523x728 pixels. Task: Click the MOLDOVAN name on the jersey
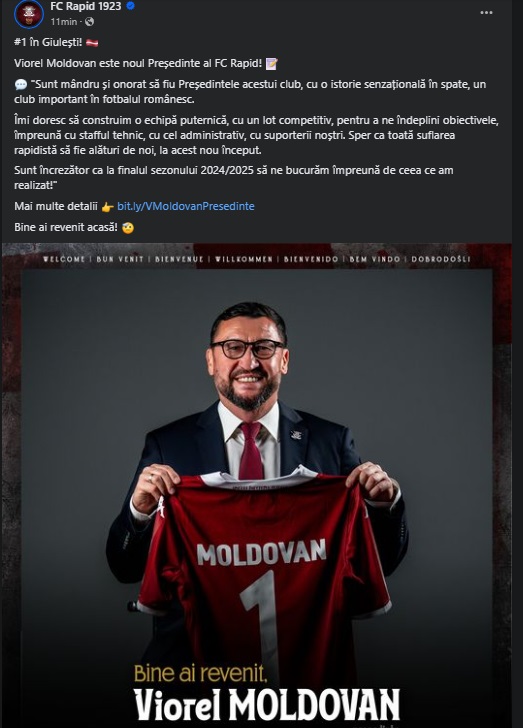(262, 552)
